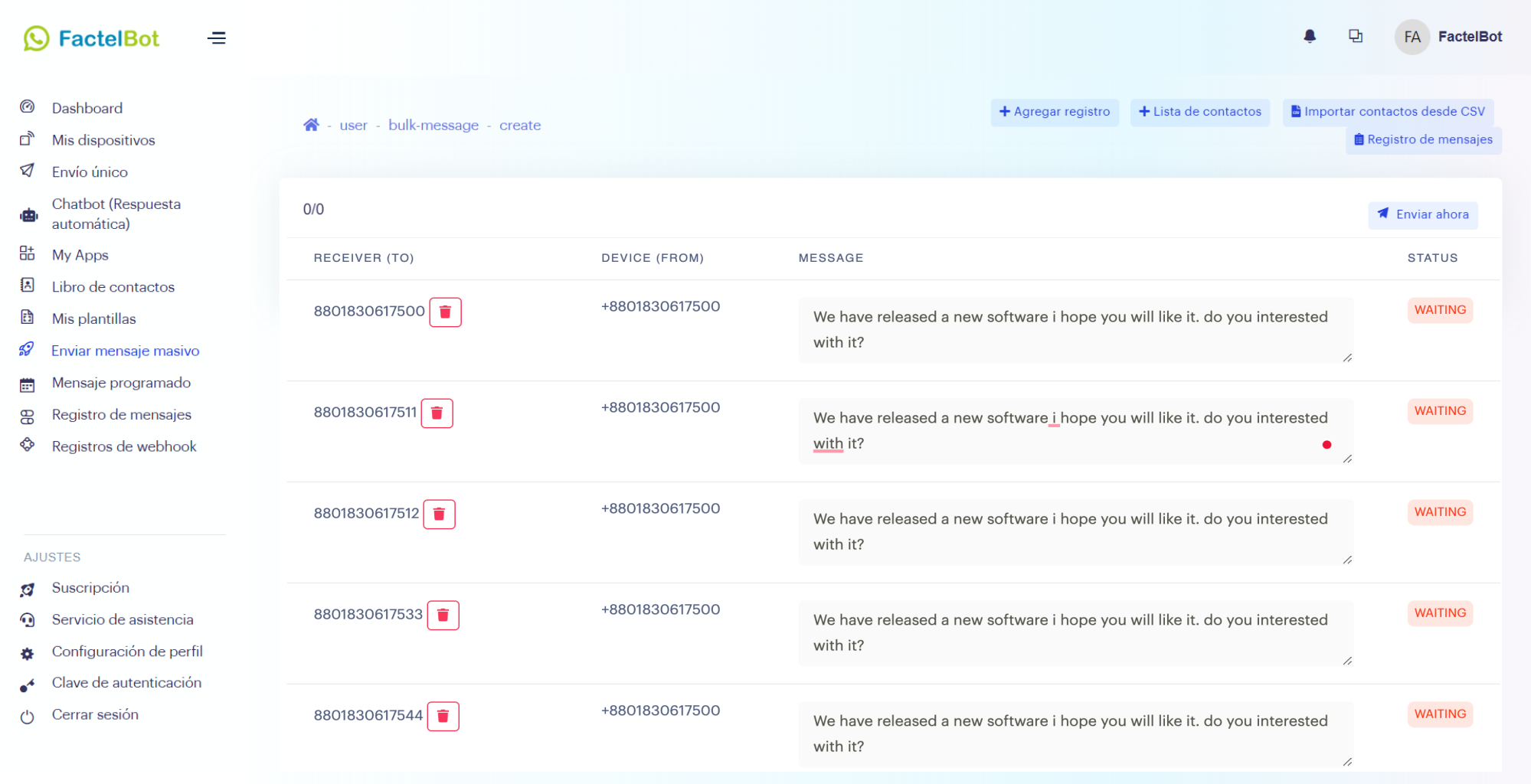Click Importar contactos desde CSV
This screenshot has height=784, width=1531.
pos(1388,112)
